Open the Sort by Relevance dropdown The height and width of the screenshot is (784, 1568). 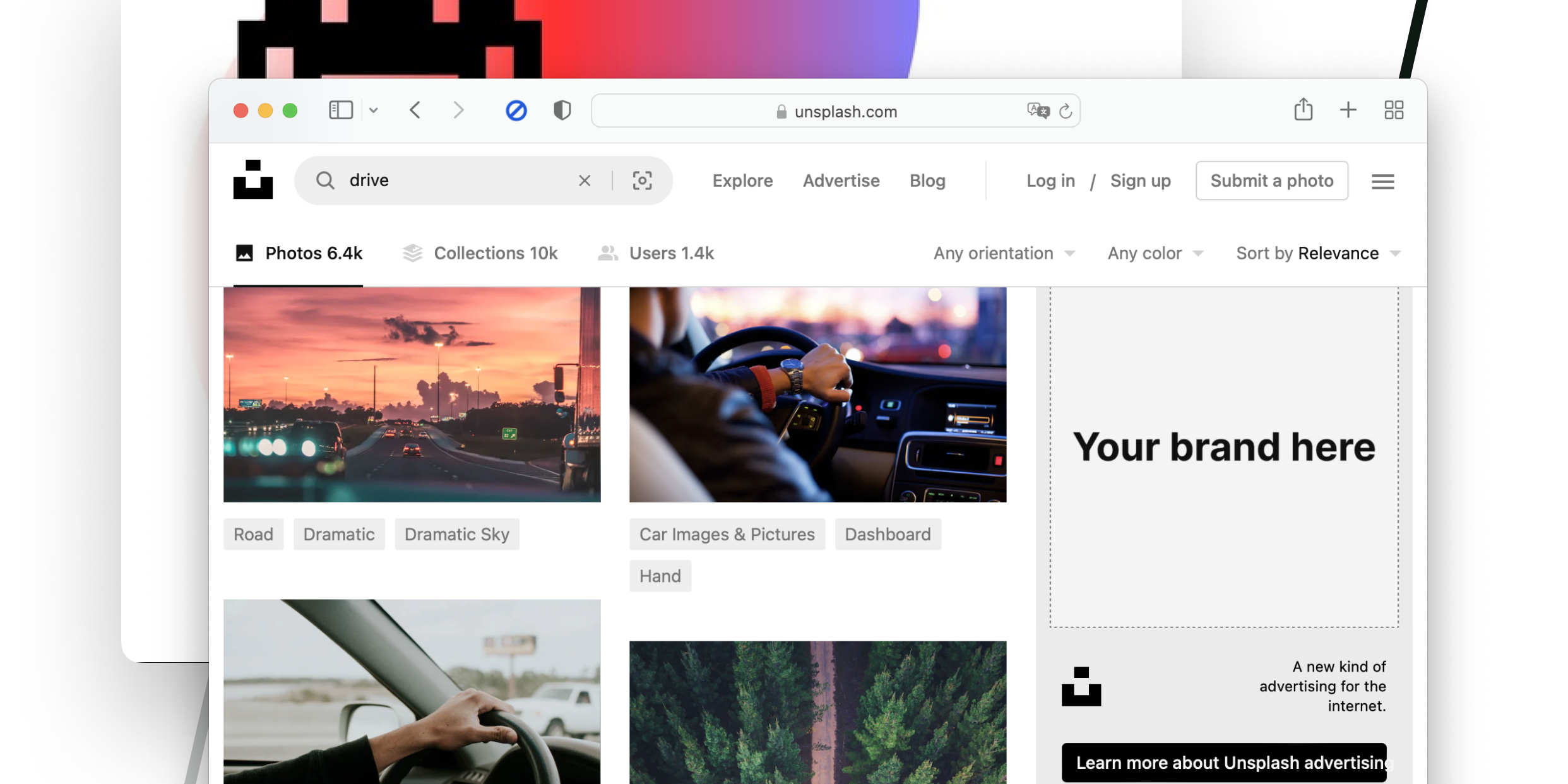click(1317, 253)
